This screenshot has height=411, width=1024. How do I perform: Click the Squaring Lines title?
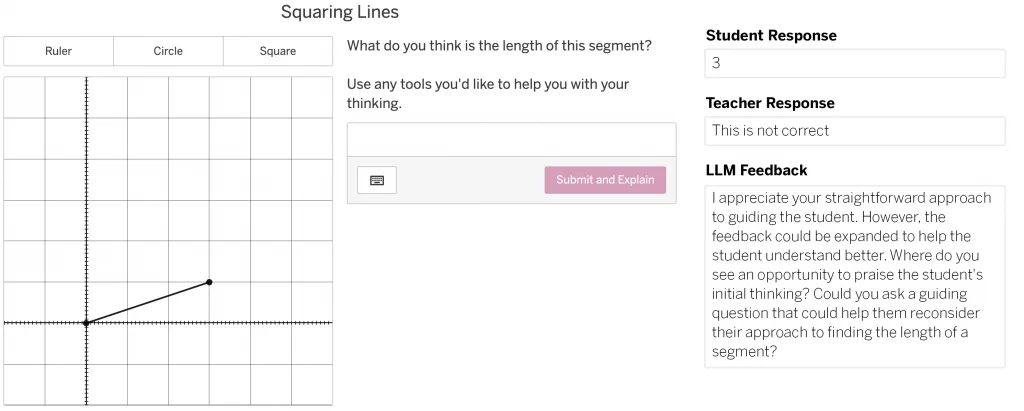pyautogui.click(x=340, y=12)
